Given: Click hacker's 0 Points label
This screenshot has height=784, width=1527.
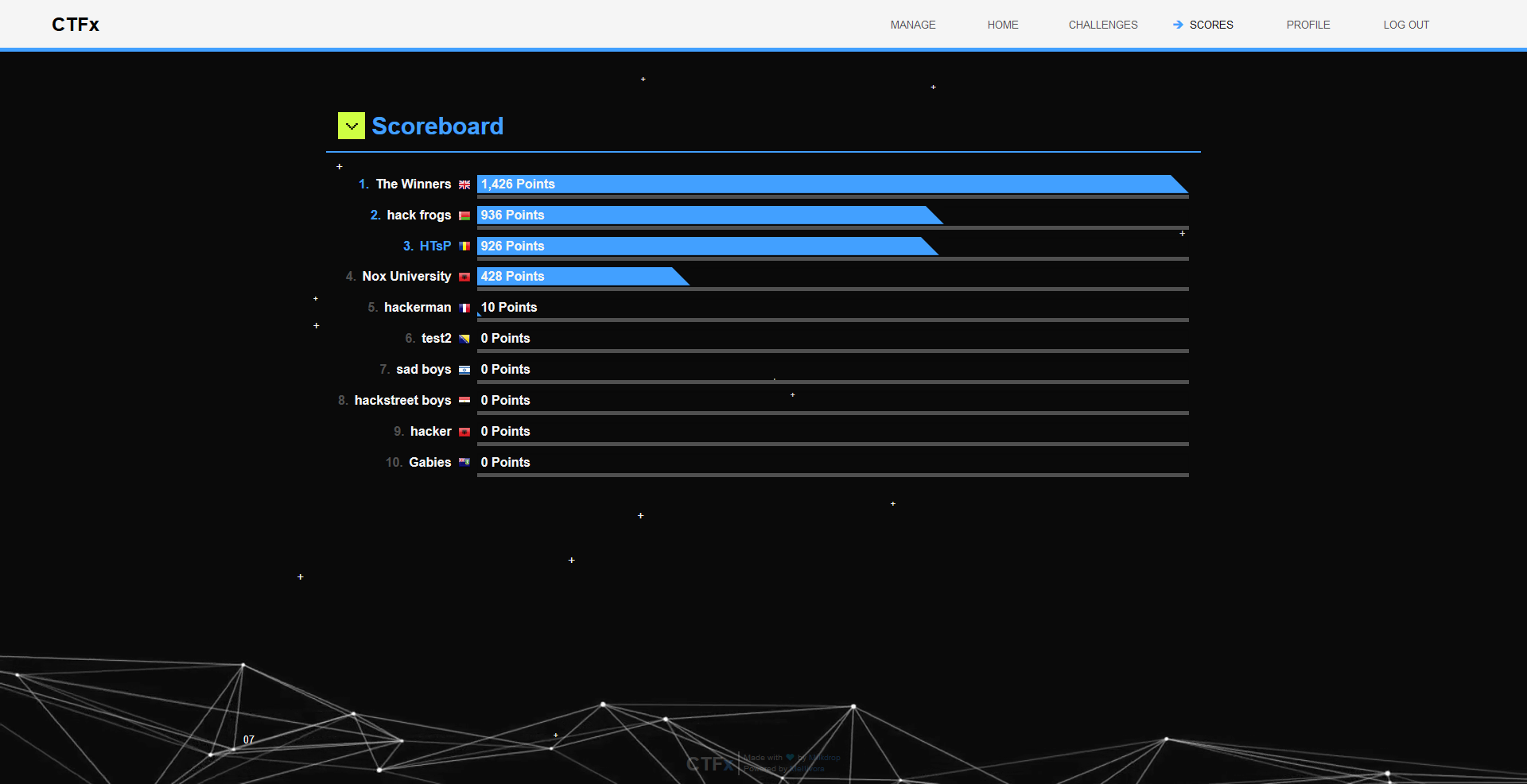Looking at the screenshot, I should coord(505,431).
